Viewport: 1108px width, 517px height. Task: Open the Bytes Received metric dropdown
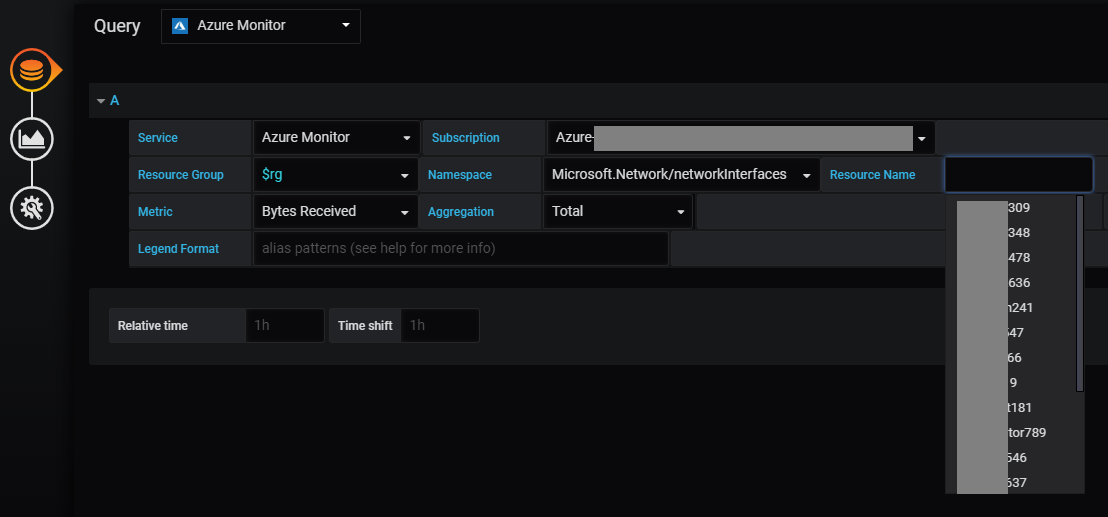335,212
